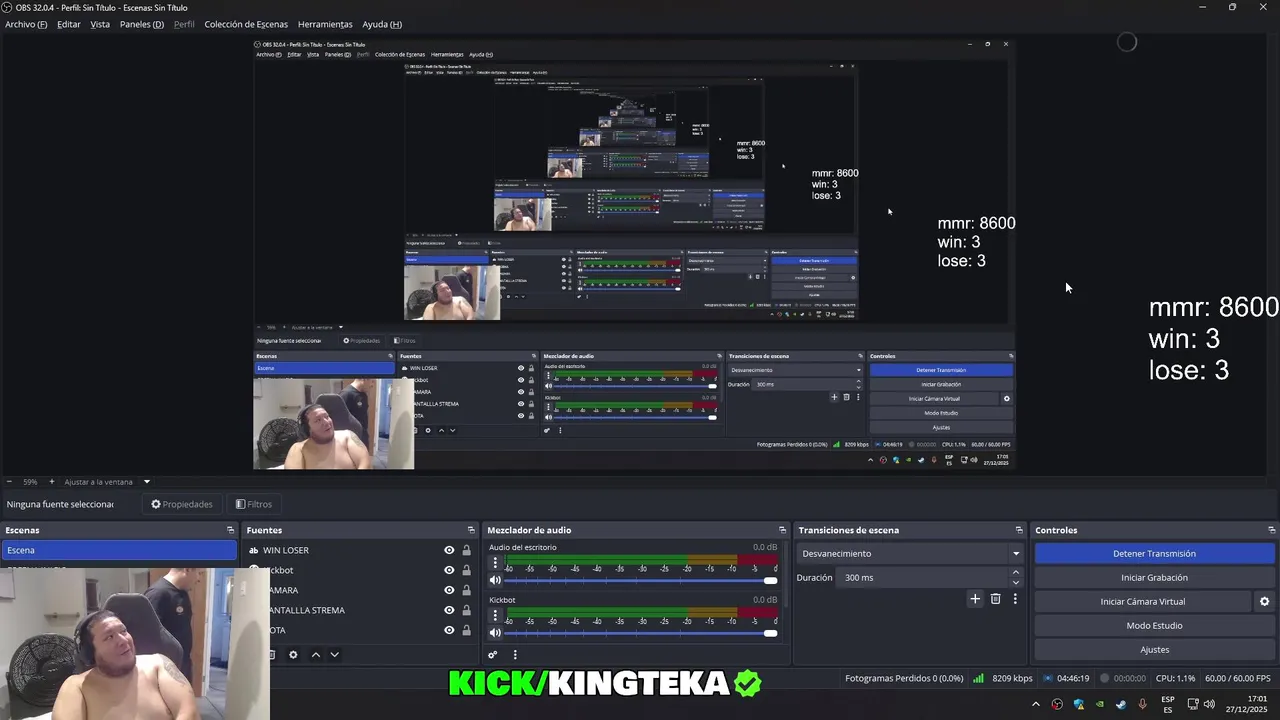Viewport: 1280px width, 720px height.
Task: Remove the transition with the trash icon
Action: [x=995, y=599]
